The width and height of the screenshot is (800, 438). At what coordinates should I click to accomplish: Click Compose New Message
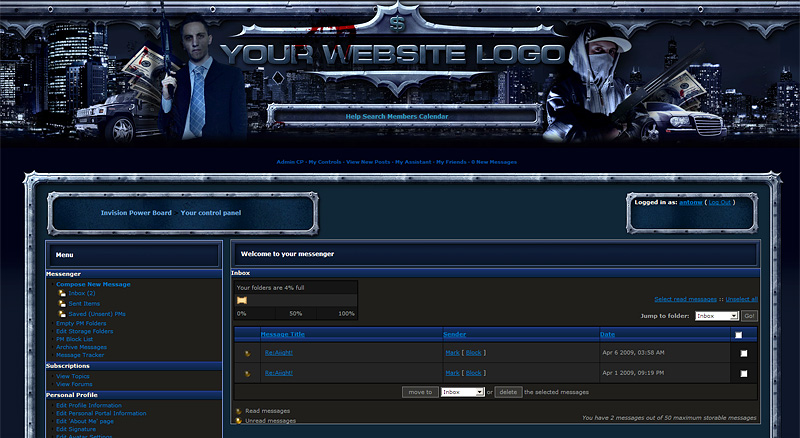click(93, 284)
